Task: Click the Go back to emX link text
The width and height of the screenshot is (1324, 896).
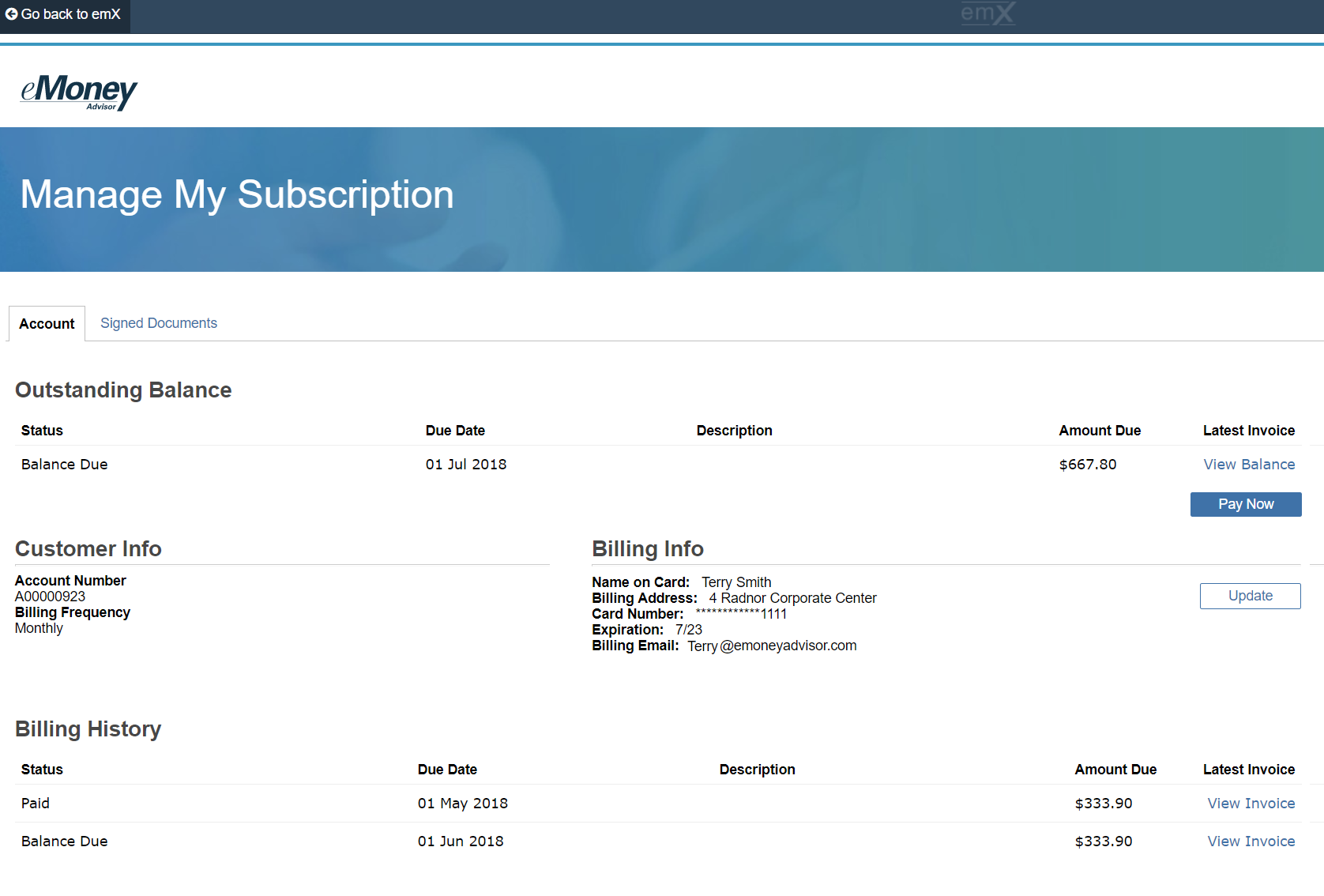Action: click(71, 14)
